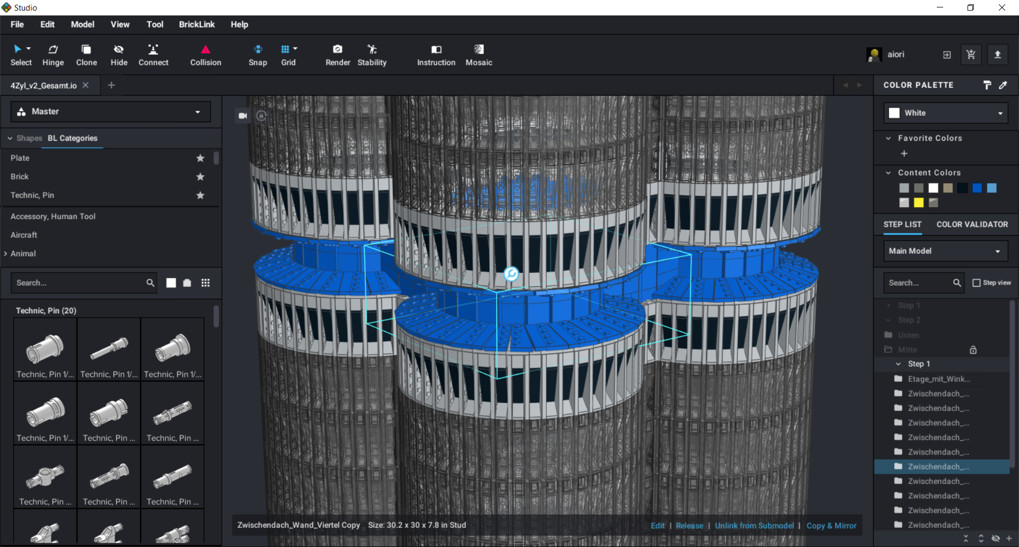Click the Clone tool icon
The width and height of the screenshot is (1019, 547).
(86, 54)
